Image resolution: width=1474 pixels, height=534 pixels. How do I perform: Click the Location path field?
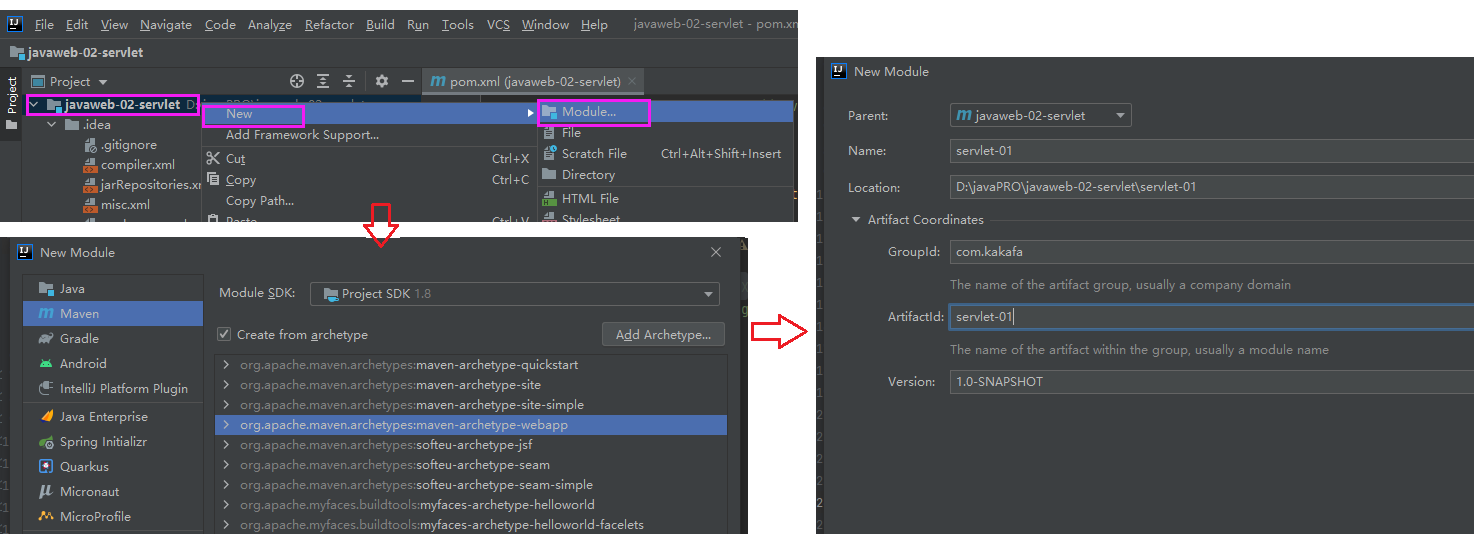(x=1212, y=186)
